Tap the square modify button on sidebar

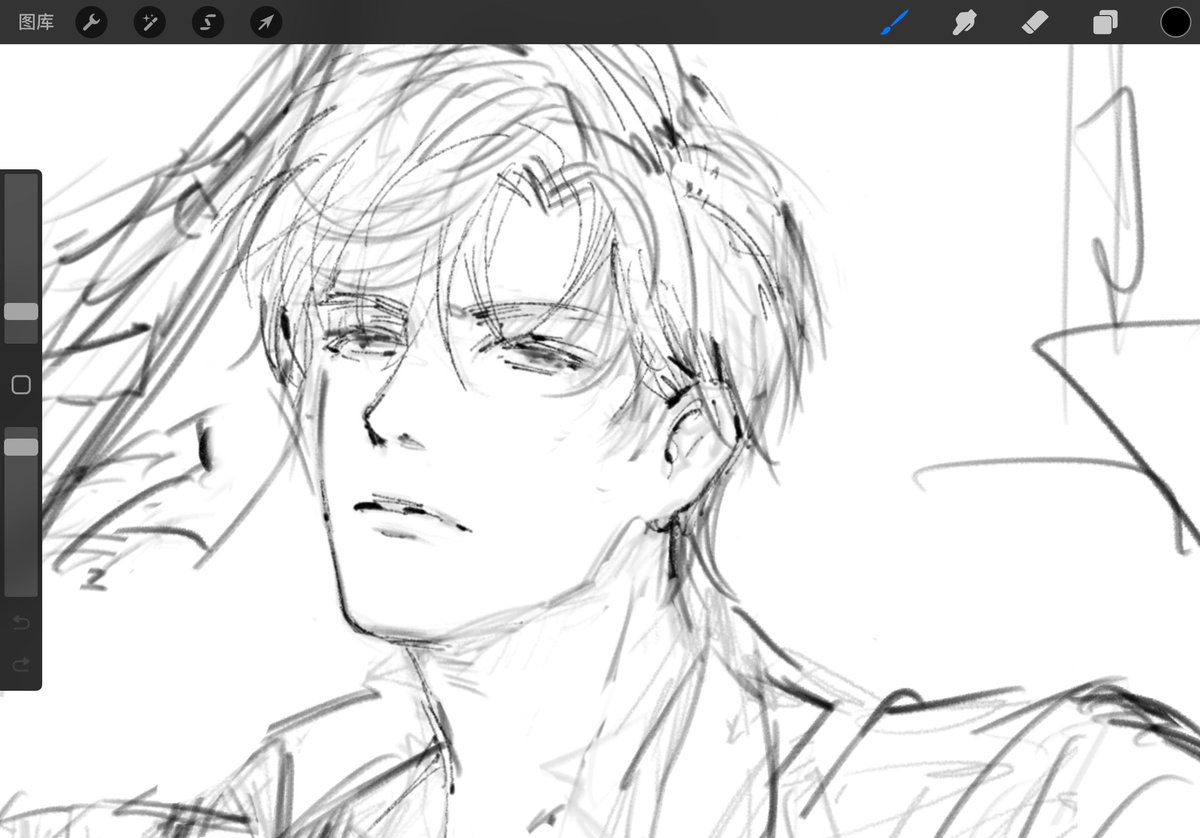21,385
